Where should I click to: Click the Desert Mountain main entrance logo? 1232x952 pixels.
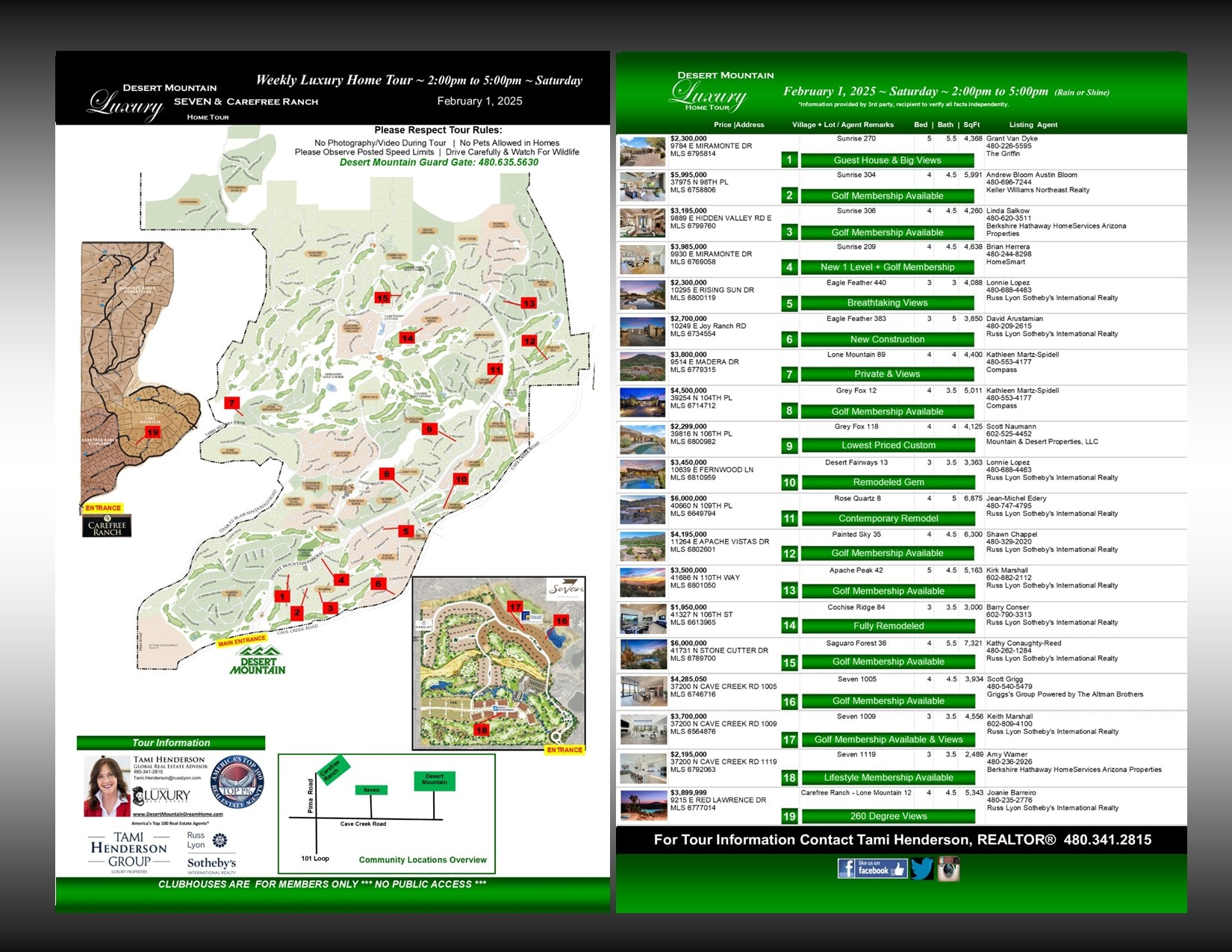click(x=258, y=661)
